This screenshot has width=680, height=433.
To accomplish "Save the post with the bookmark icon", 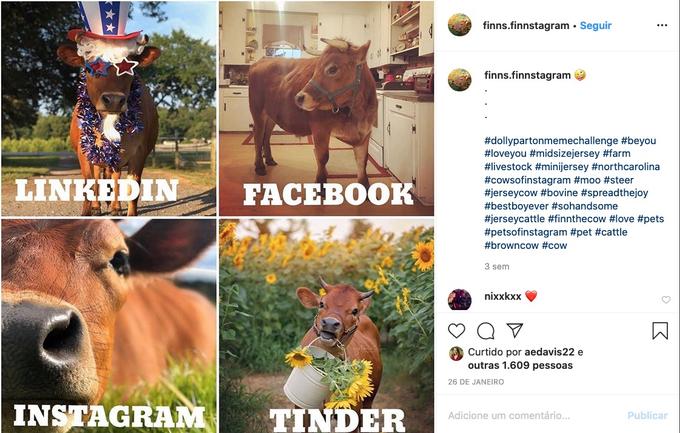I will (x=660, y=330).
